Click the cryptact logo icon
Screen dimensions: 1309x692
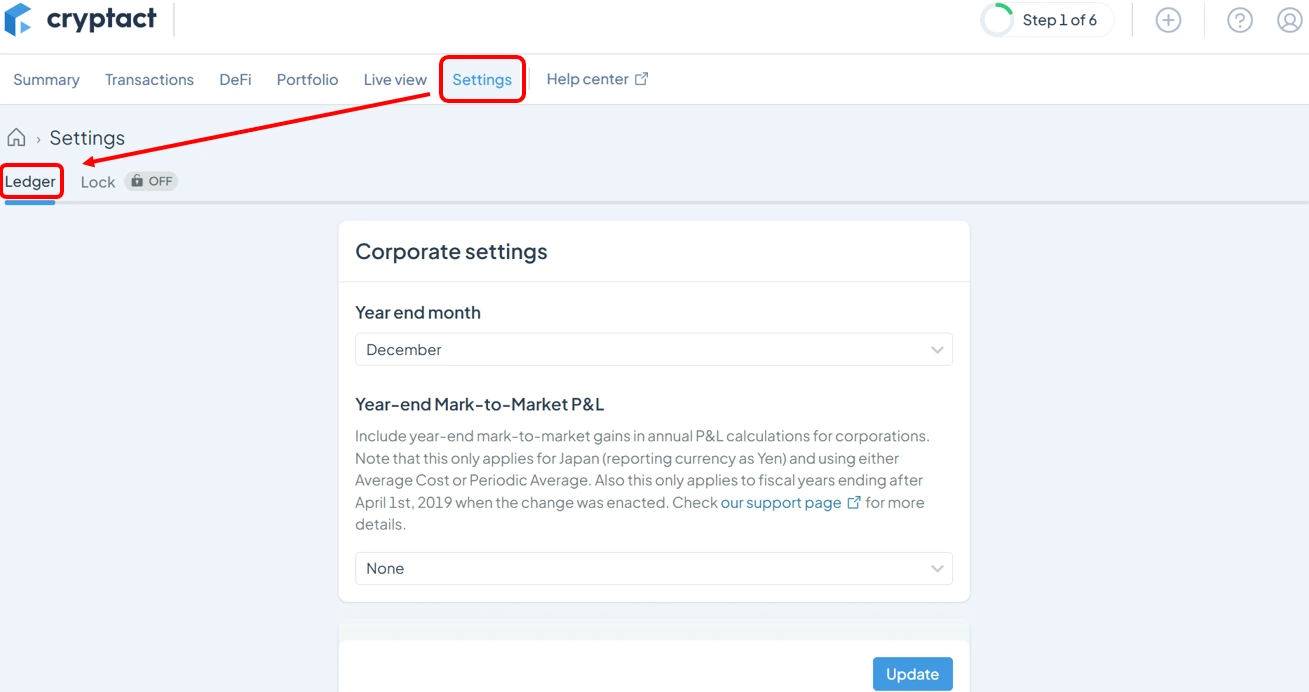click(x=18, y=19)
